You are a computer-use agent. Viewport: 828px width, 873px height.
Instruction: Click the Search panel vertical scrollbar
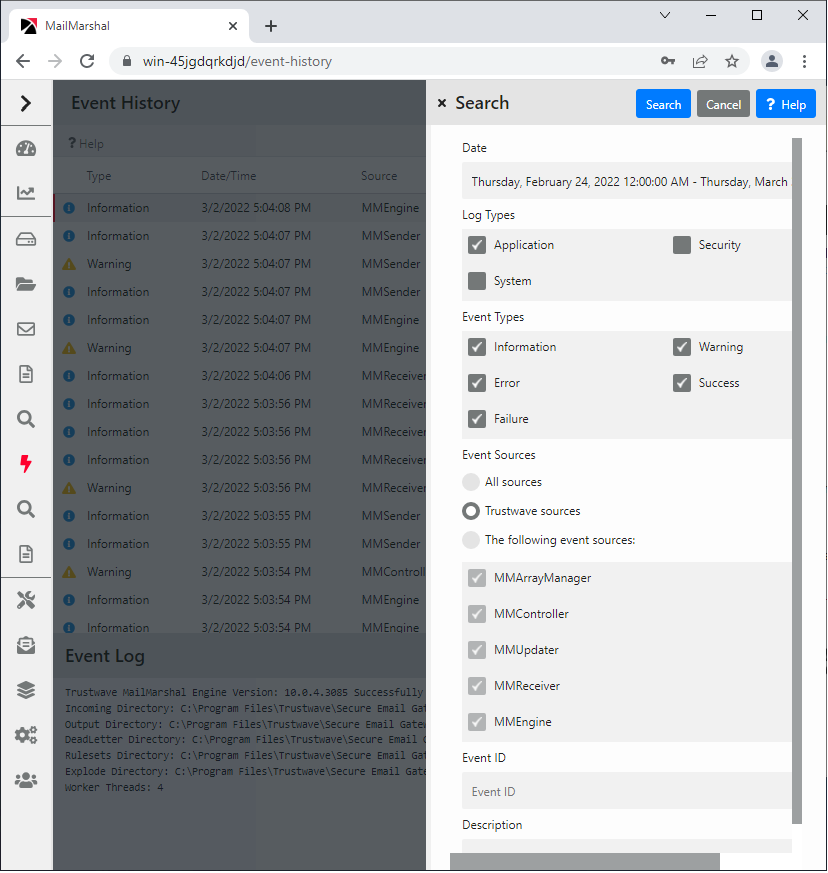(x=797, y=480)
